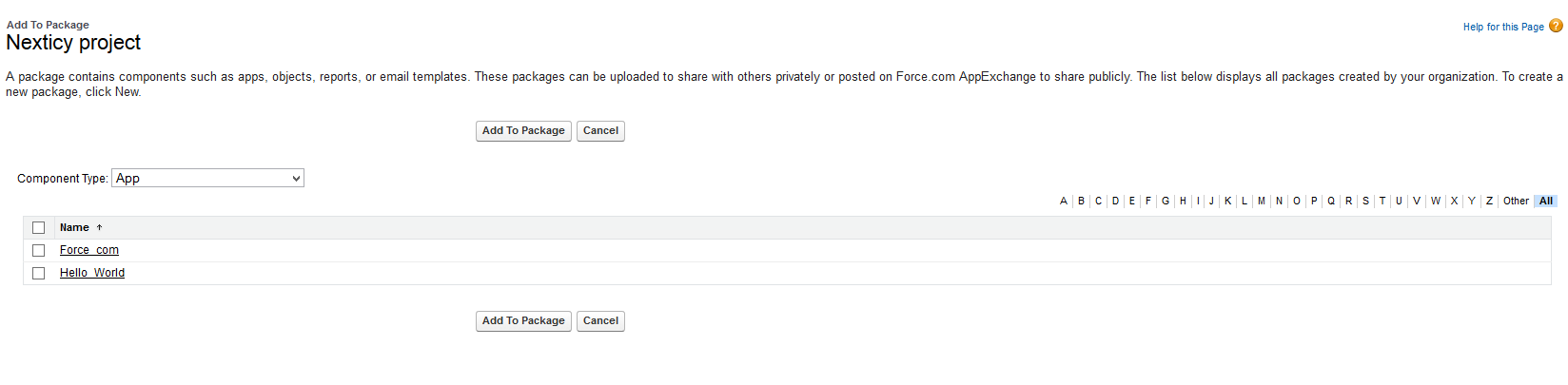1568x385 pixels.
Task: Open the Force_com app link
Action: pos(89,251)
